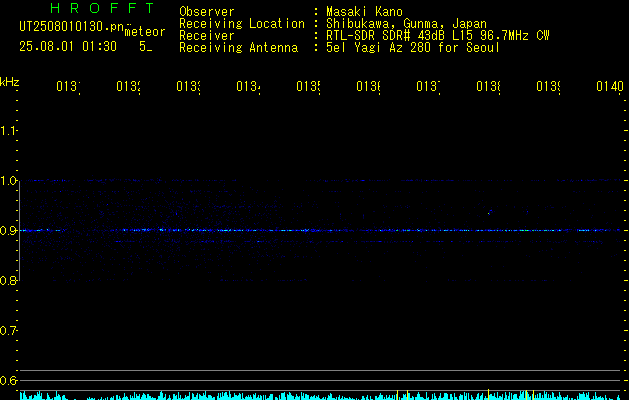Click the kHz axis unit label
The height and width of the screenshot is (400, 629).
10,82
